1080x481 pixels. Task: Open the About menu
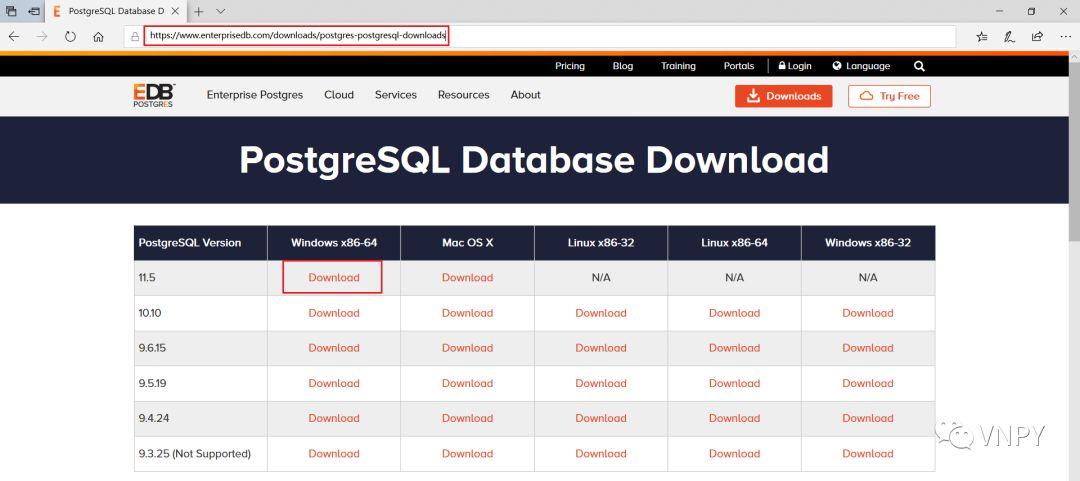click(526, 95)
